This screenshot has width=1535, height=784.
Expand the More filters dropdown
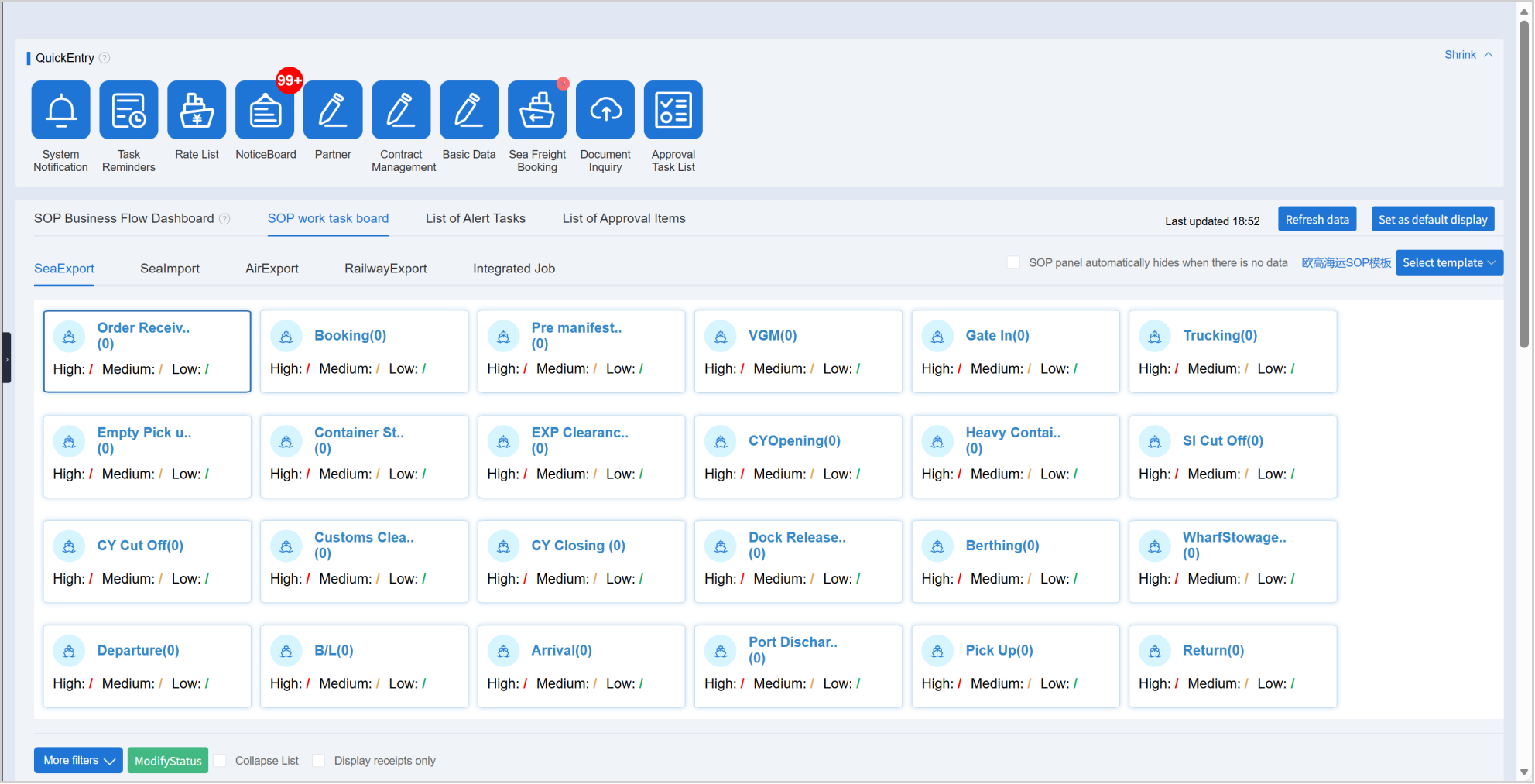tap(78, 761)
